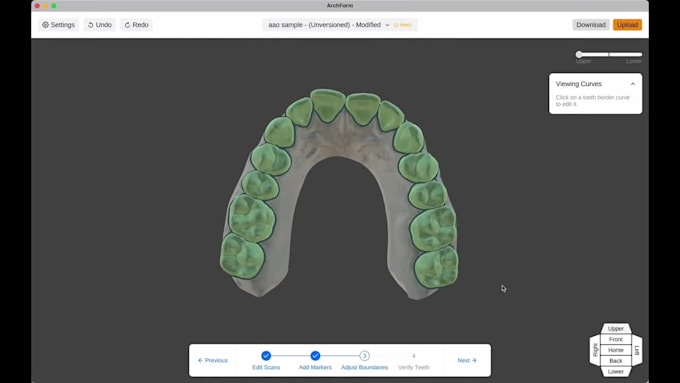Viewport: 680px width, 383px height.
Task: Go back with the Previous button
Action: click(212, 360)
